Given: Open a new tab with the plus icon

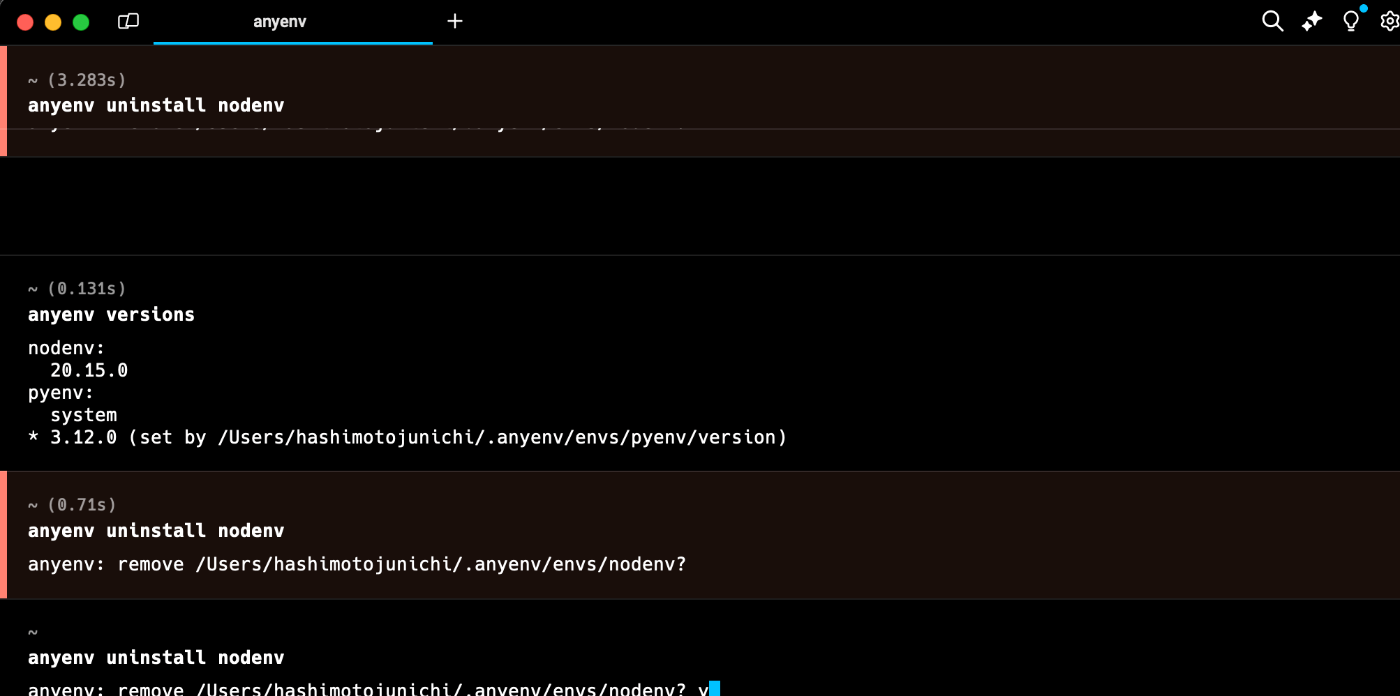Looking at the screenshot, I should (x=455, y=21).
